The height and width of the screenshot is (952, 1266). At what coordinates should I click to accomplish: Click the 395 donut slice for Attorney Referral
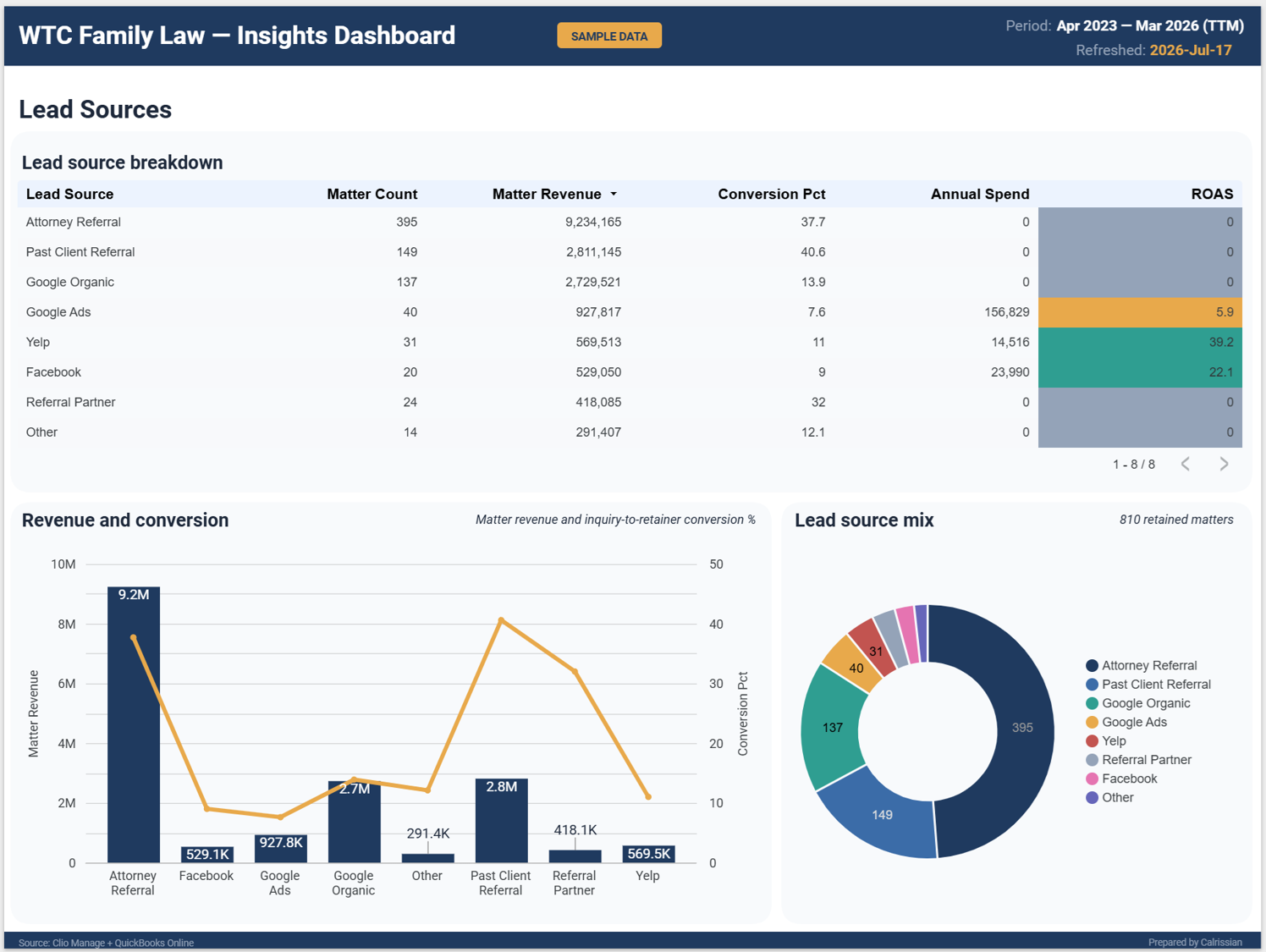coord(1023,728)
